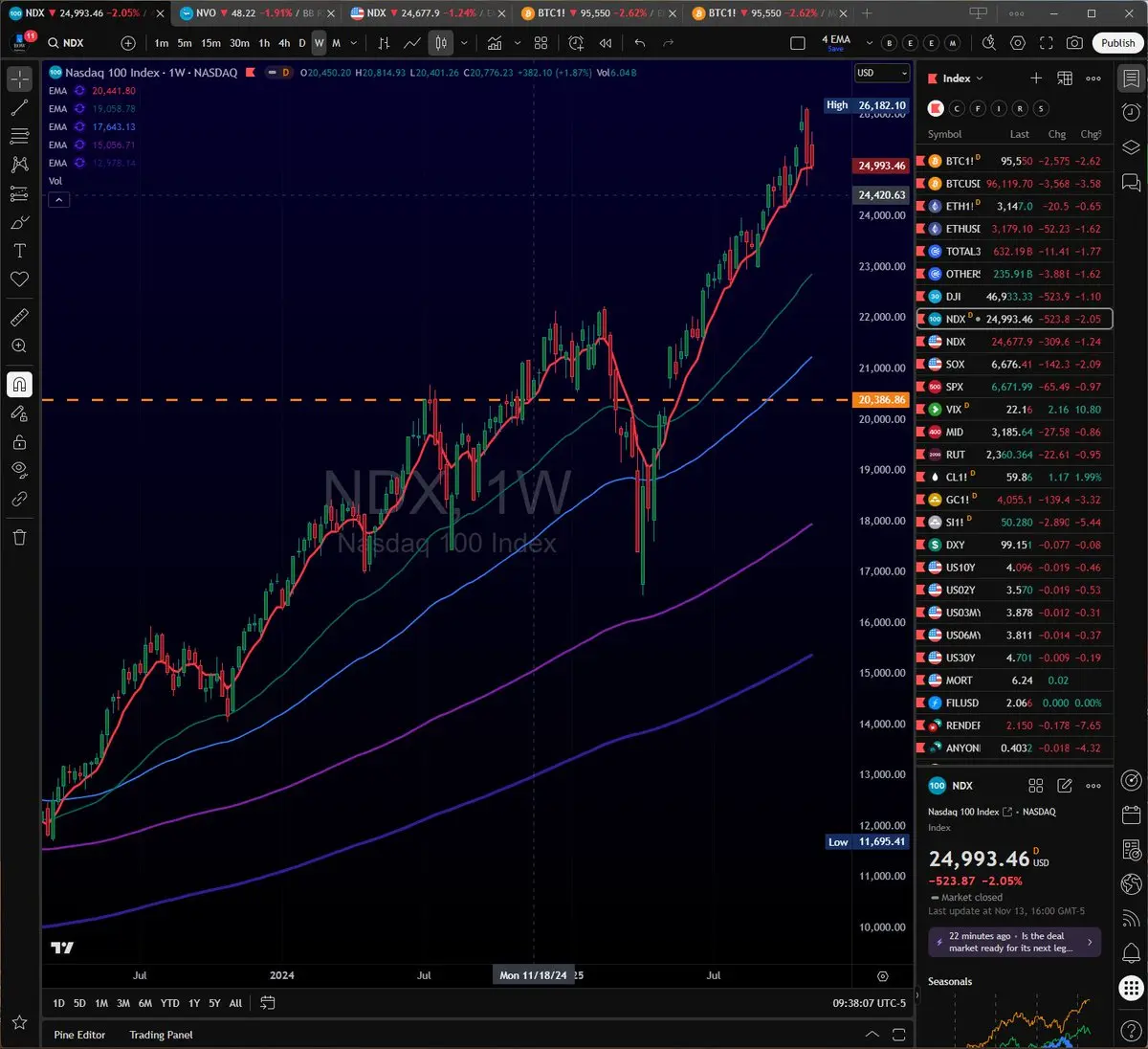Open the heart icons and emoji tool
Viewport: 1148px width, 1049px height.
pos(19,279)
